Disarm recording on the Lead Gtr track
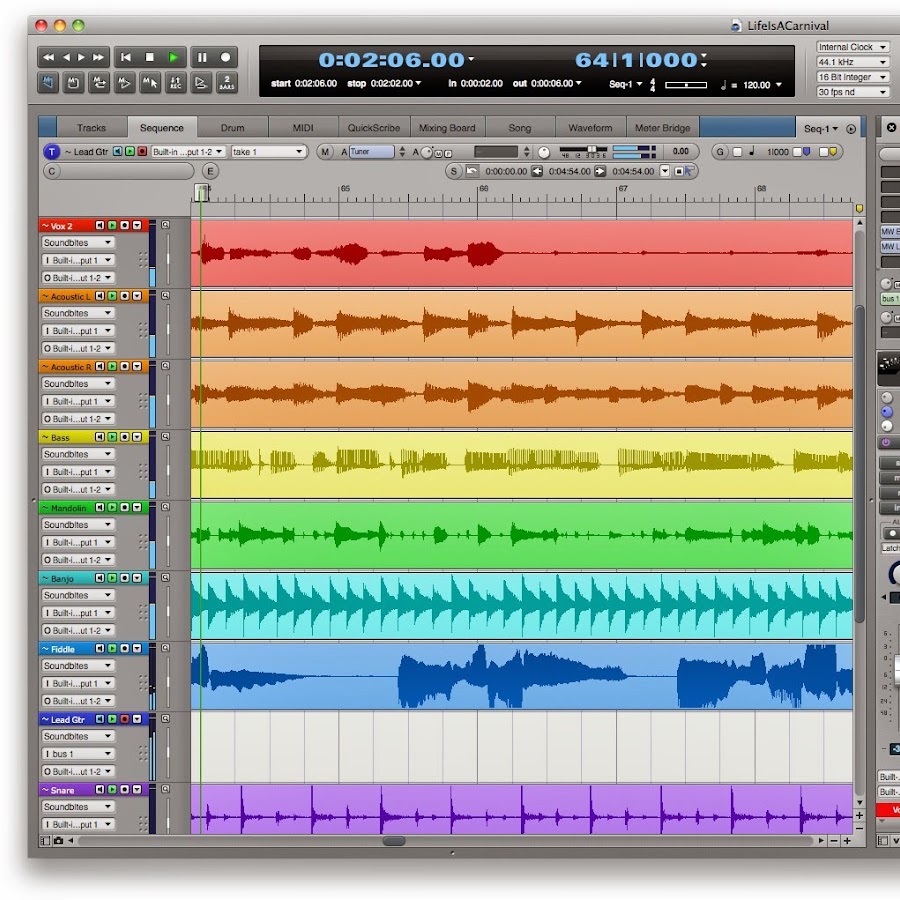The image size is (900, 900). point(125,719)
